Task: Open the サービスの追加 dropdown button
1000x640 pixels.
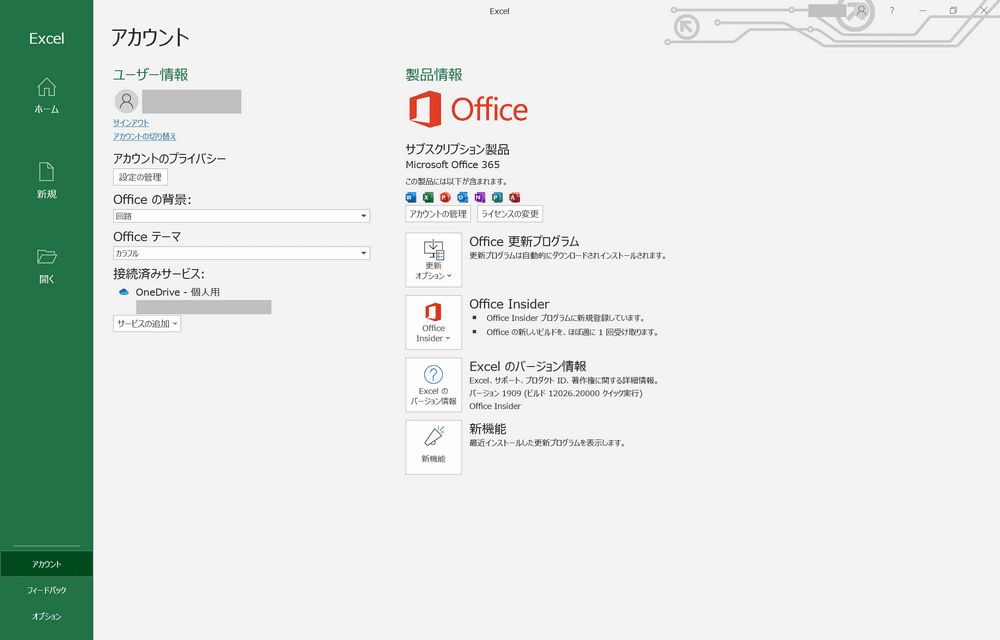Action: tap(147, 324)
